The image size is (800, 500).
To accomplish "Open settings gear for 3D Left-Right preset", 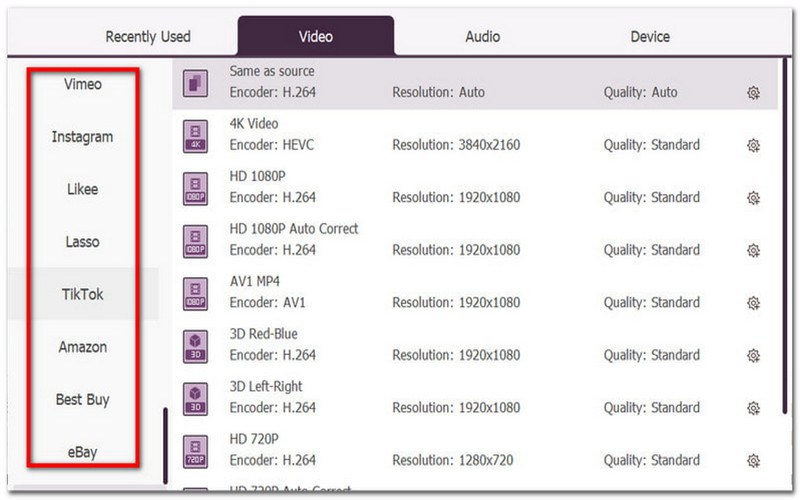I will point(753,408).
